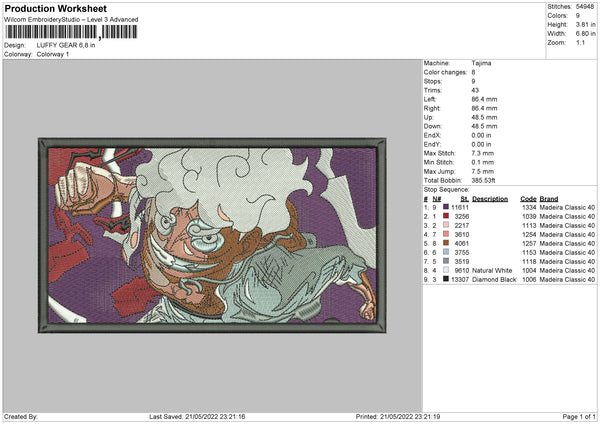This screenshot has width=600, height=424.
Task: Click the Created By label
Action: [x=21, y=416]
